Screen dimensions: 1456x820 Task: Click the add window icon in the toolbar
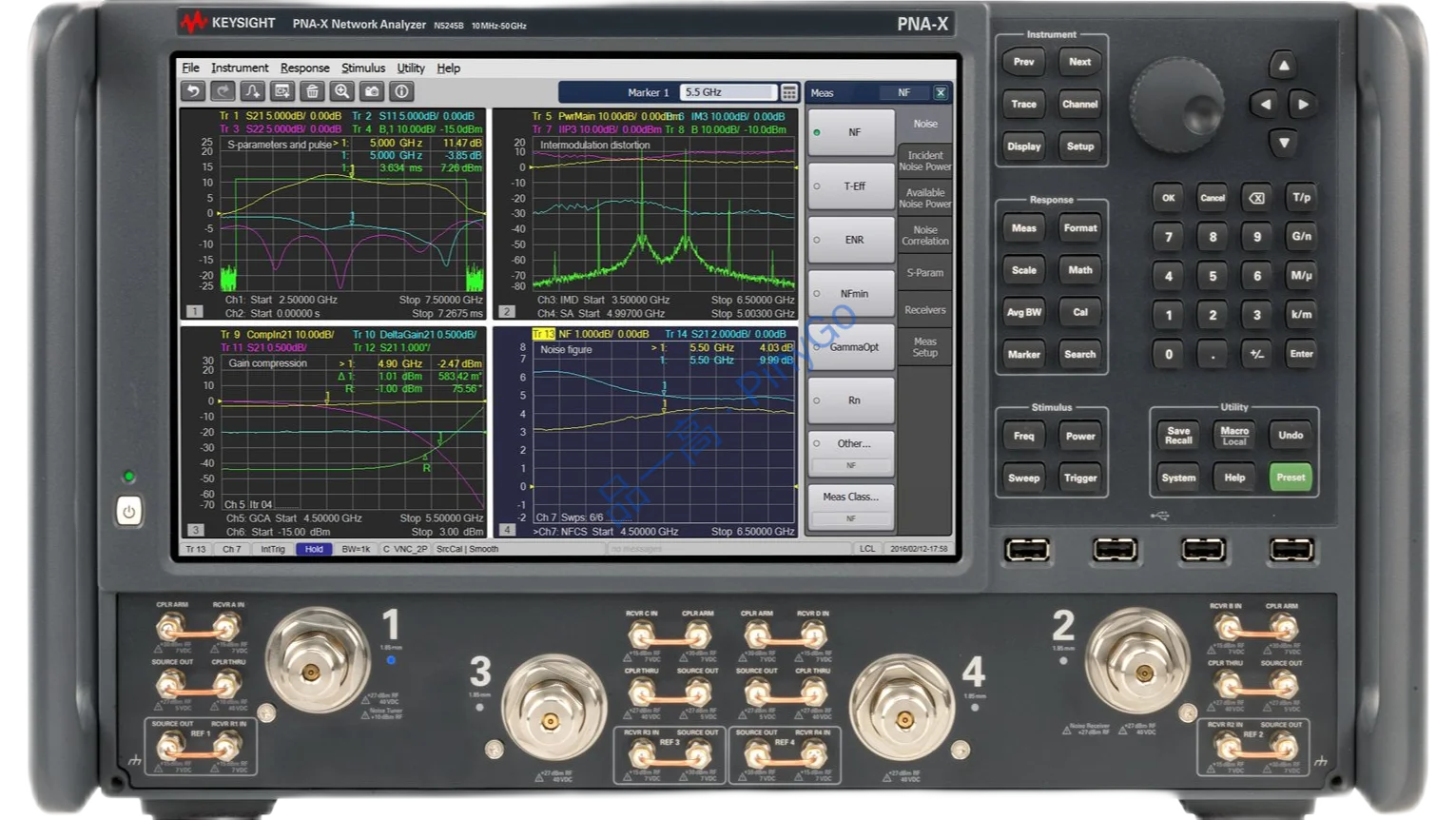[x=282, y=91]
